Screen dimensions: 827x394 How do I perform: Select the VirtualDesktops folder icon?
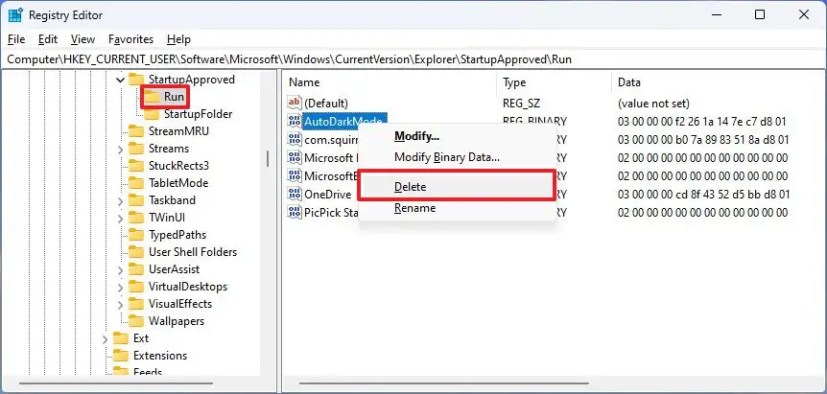137,287
